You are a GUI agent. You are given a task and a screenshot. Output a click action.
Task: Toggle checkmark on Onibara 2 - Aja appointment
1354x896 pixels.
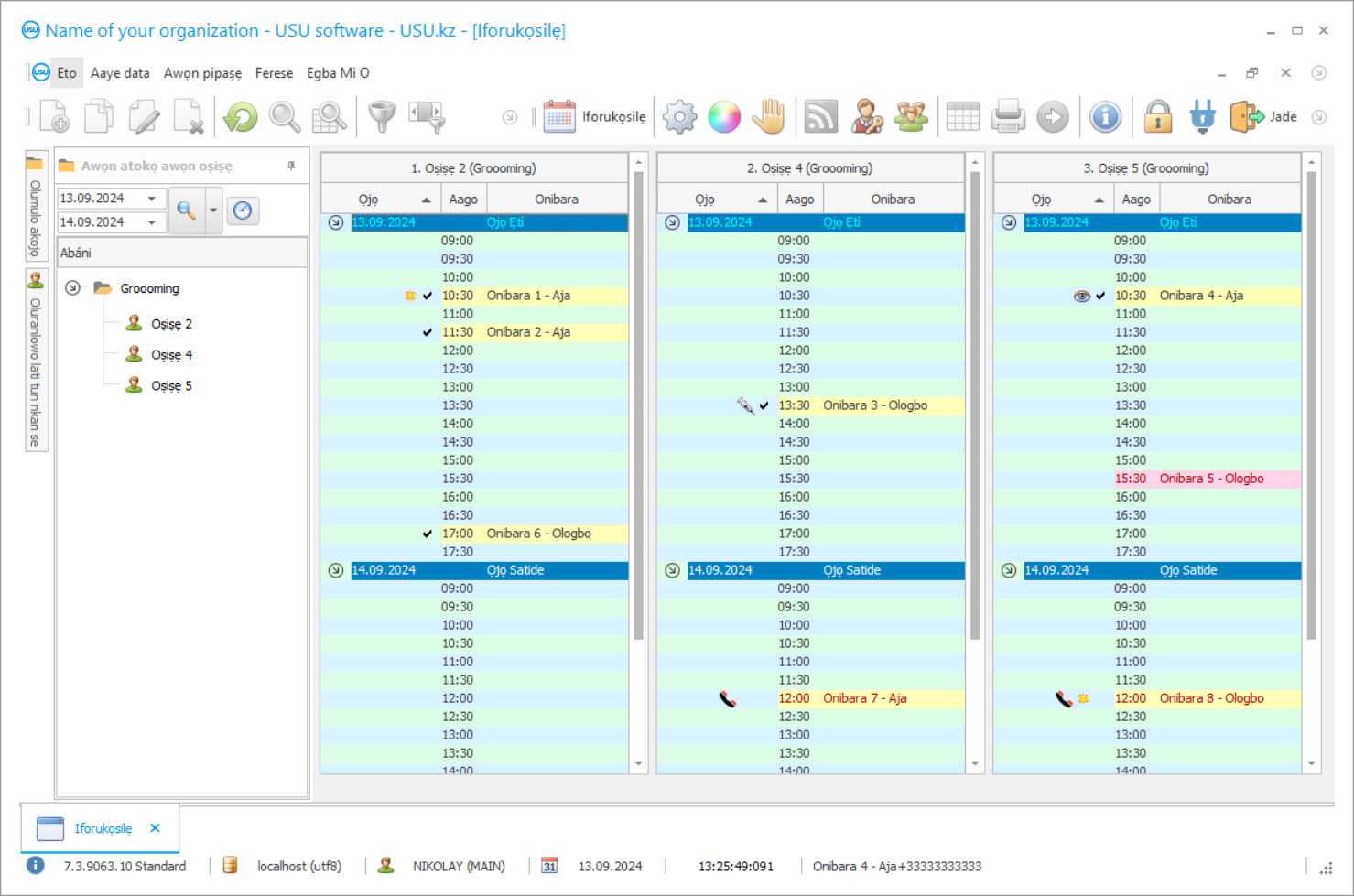pyautogui.click(x=428, y=332)
